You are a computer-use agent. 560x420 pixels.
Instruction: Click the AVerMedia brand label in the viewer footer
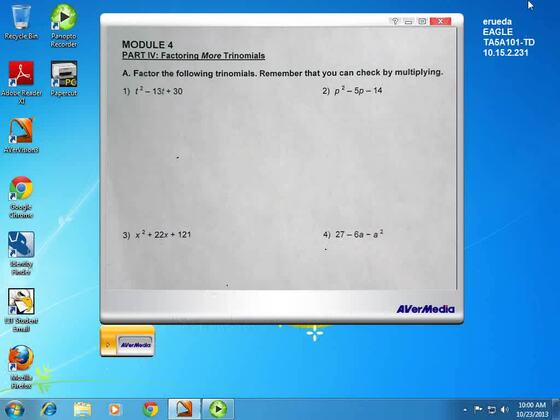(425, 309)
